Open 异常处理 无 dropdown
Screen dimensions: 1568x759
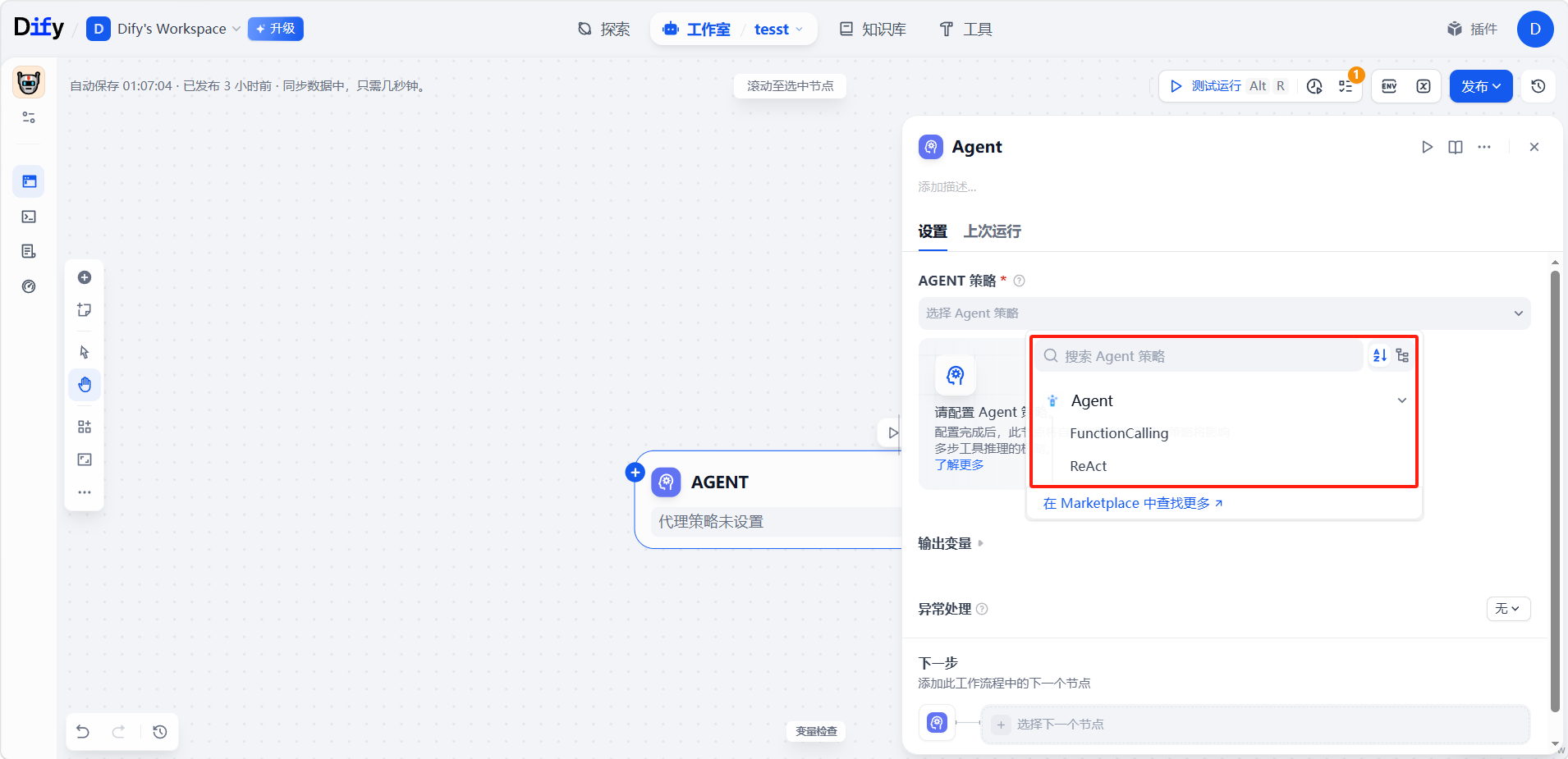[1508, 609]
